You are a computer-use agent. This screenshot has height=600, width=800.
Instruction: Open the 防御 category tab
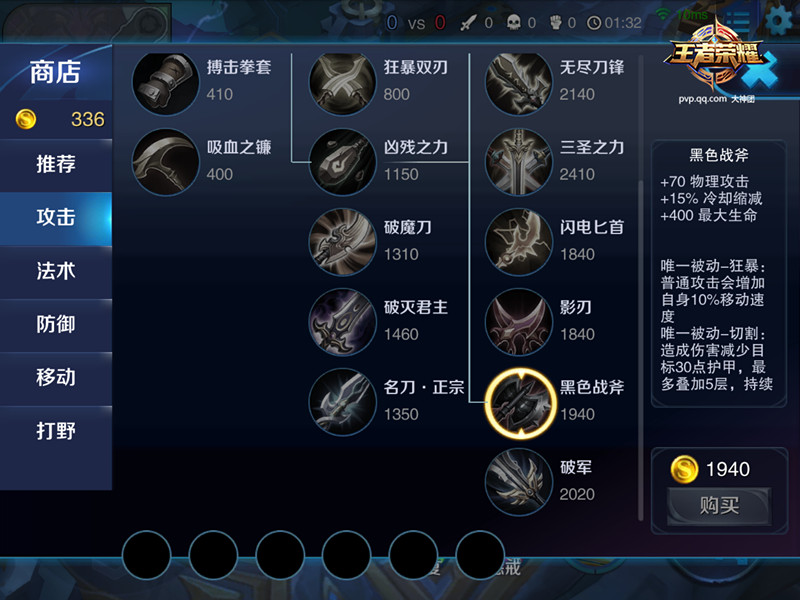click(x=56, y=324)
